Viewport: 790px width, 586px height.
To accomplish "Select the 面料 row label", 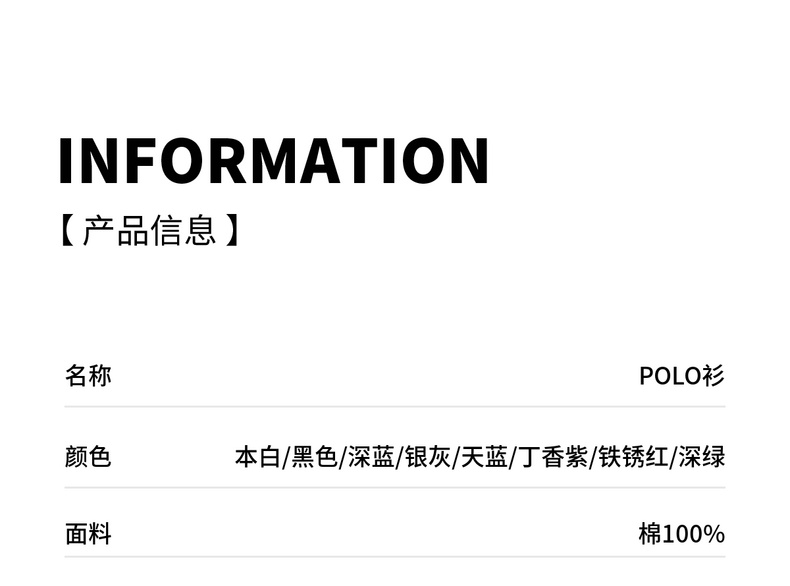I will click(x=88, y=534).
